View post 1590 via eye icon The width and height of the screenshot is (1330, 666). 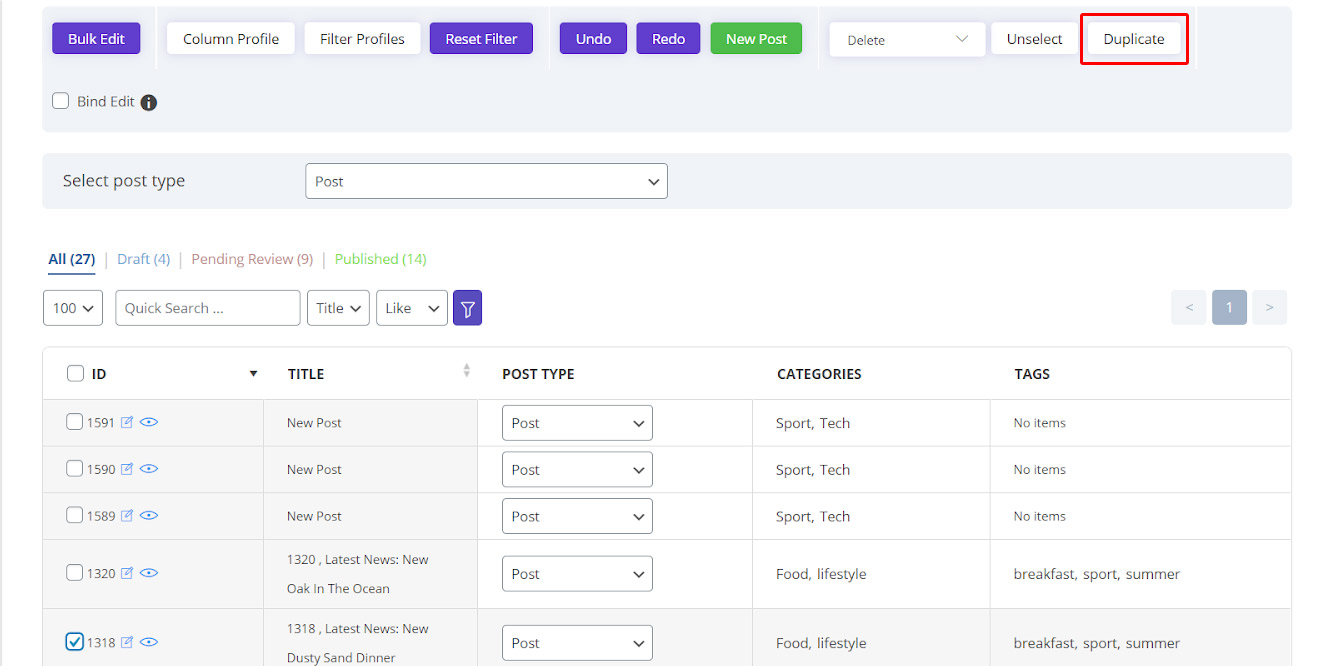[149, 469]
